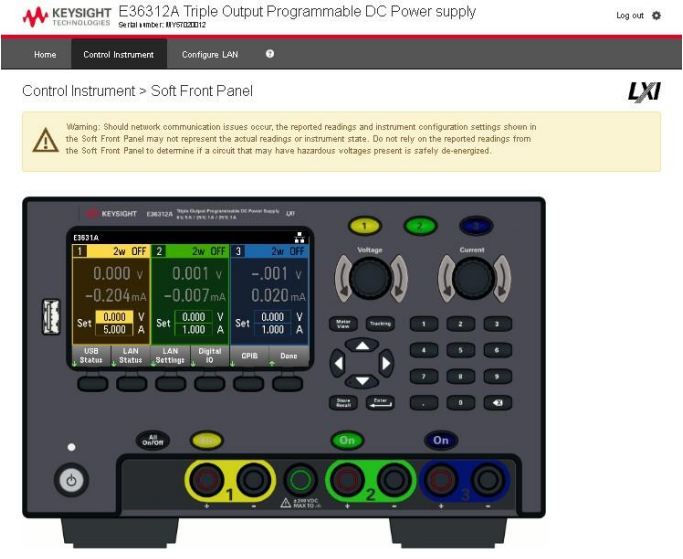Go to the Home tab
This screenshot has width=683, height=559.
point(45,54)
